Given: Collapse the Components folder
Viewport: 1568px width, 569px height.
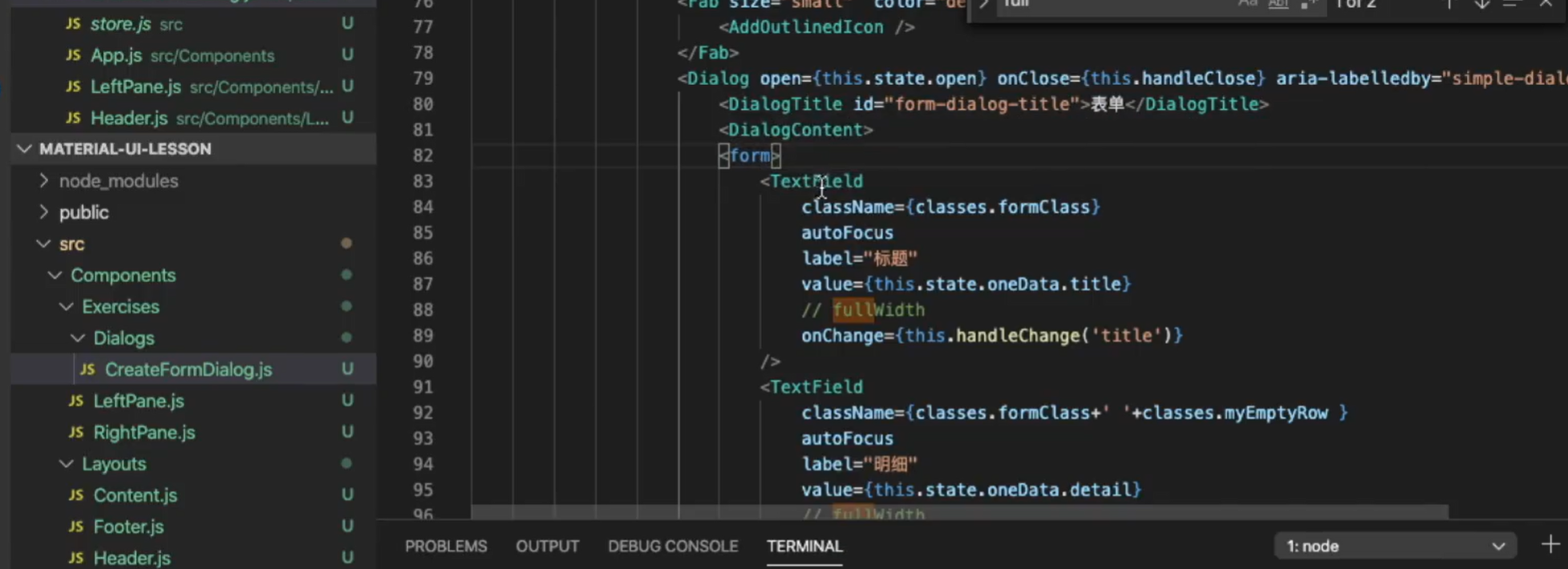Looking at the screenshot, I should pos(55,275).
